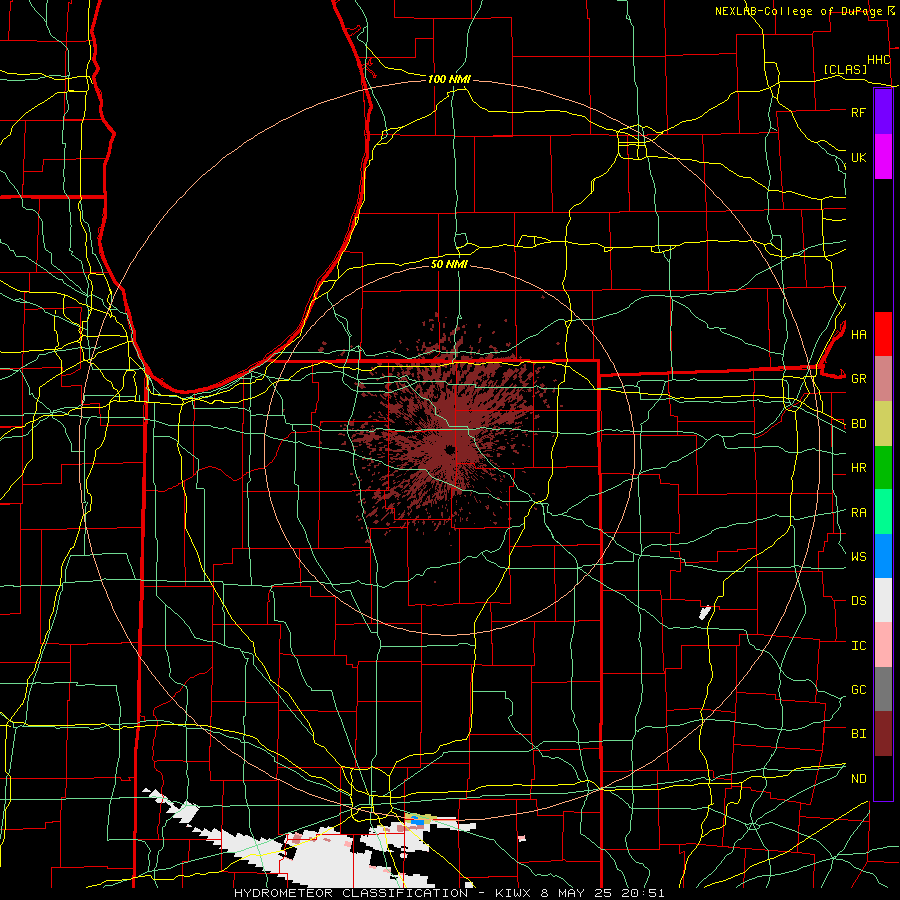Choose the white DS legend swatch
This screenshot has width=900, height=900.
(883, 600)
